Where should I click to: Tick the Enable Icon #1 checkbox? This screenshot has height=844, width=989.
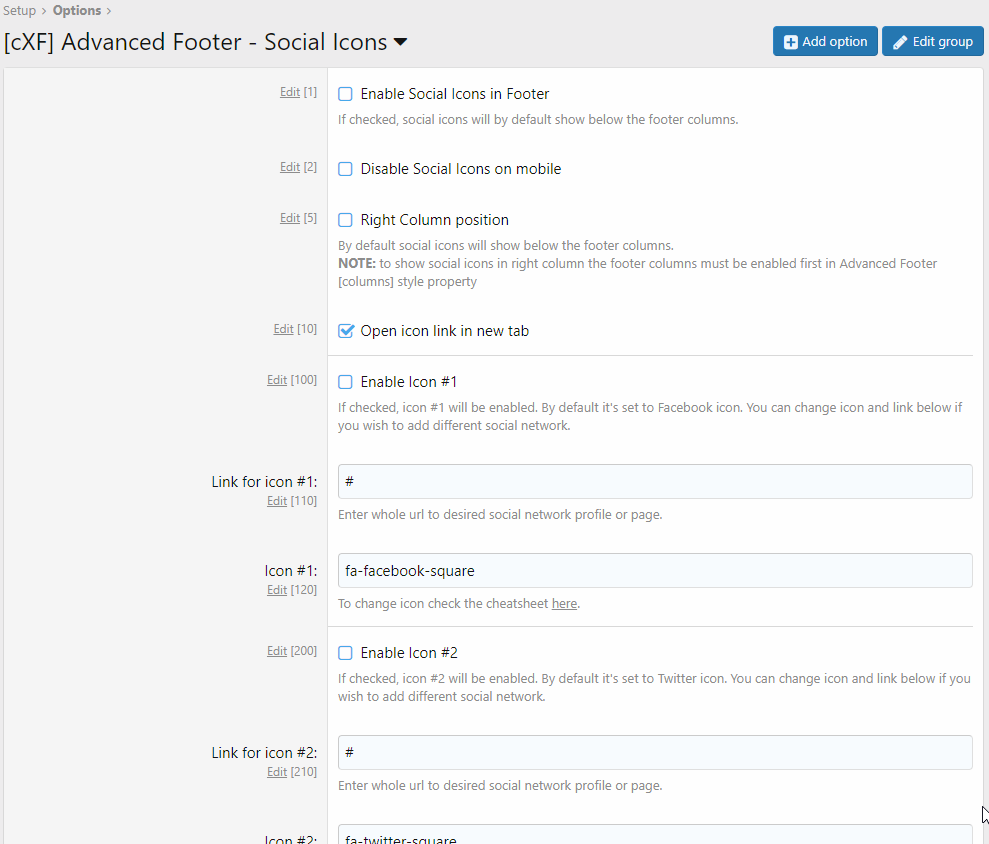(x=345, y=382)
